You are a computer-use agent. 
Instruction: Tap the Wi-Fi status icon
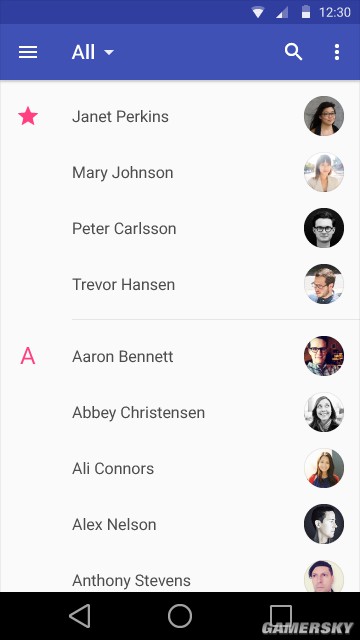(258, 12)
